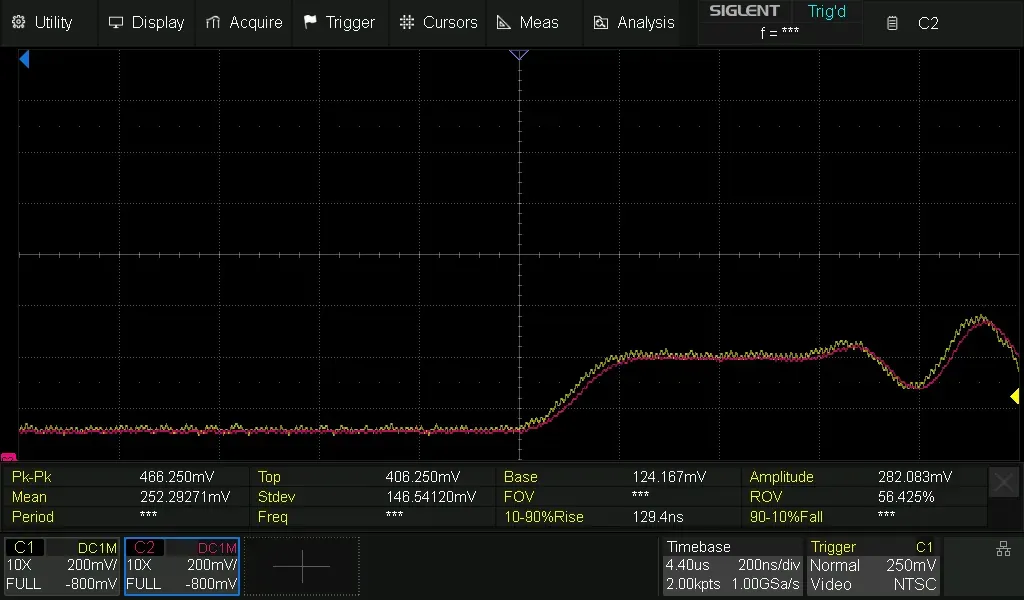The width and height of the screenshot is (1024, 600).
Task: Open the Trigger menu in top bar
Action: coord(338,22)
